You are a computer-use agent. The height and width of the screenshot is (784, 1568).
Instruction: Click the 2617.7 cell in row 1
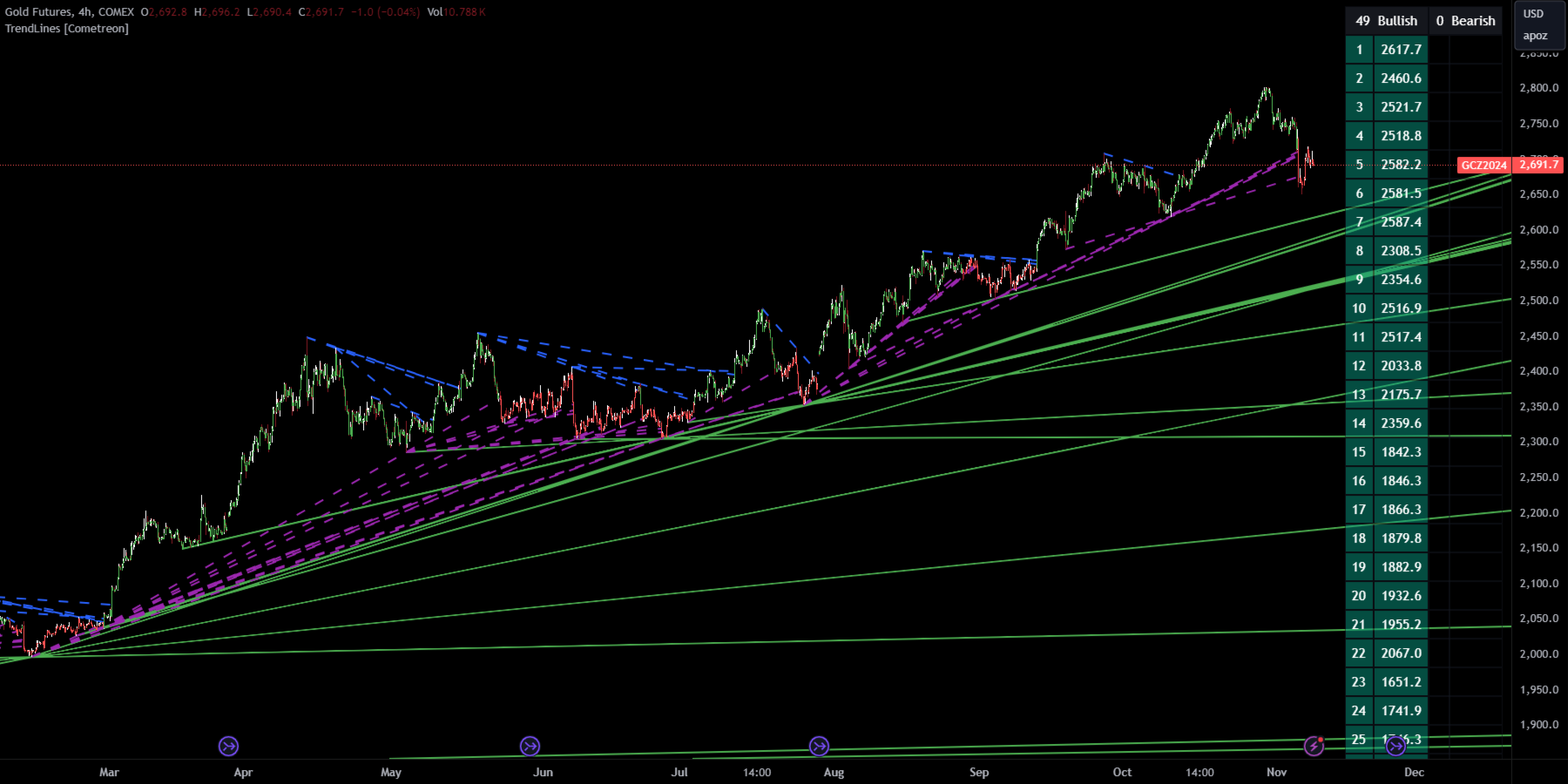[1401, 50]
